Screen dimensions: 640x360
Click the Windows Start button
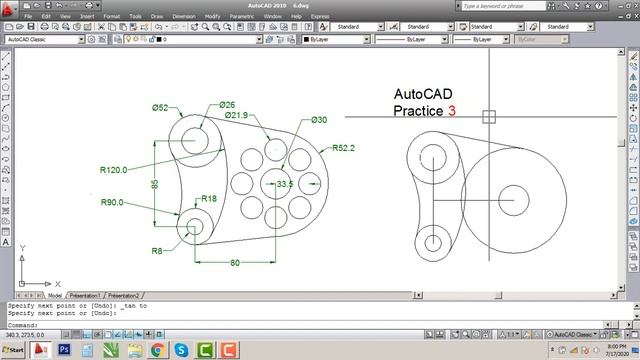[13, 350]
